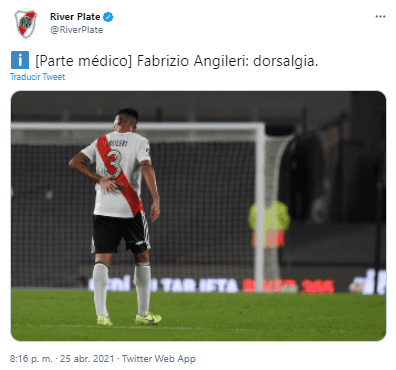Click the blurred yellow-vested person in background
396x370 pixels.
pos(269,224)
